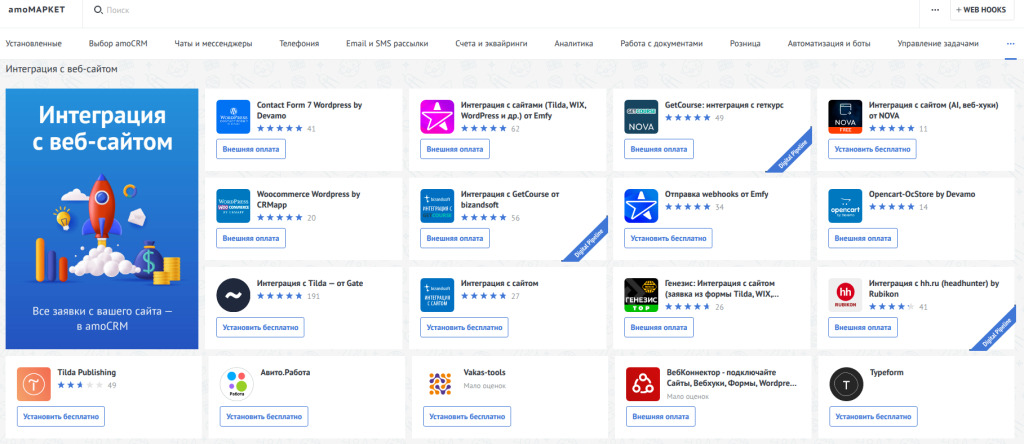The height and width of the screenshot is (444, 1024).
Task: Install Отправка webhooks от Emfy for free
Action: [x=668, y=238]
